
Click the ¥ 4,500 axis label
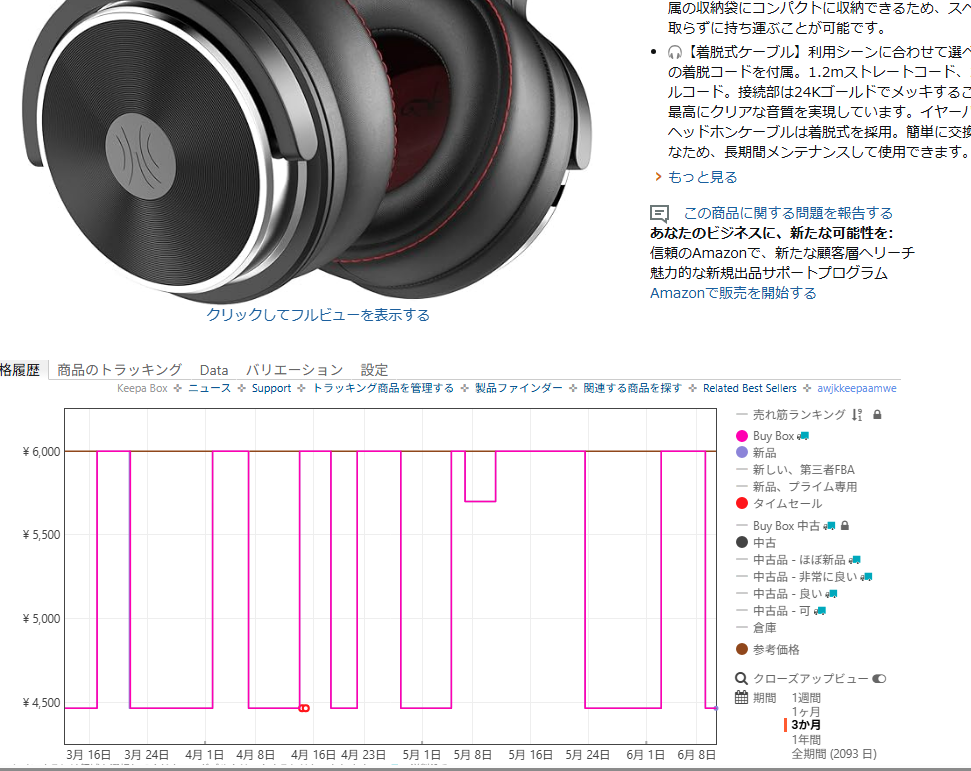pos(41,703)
